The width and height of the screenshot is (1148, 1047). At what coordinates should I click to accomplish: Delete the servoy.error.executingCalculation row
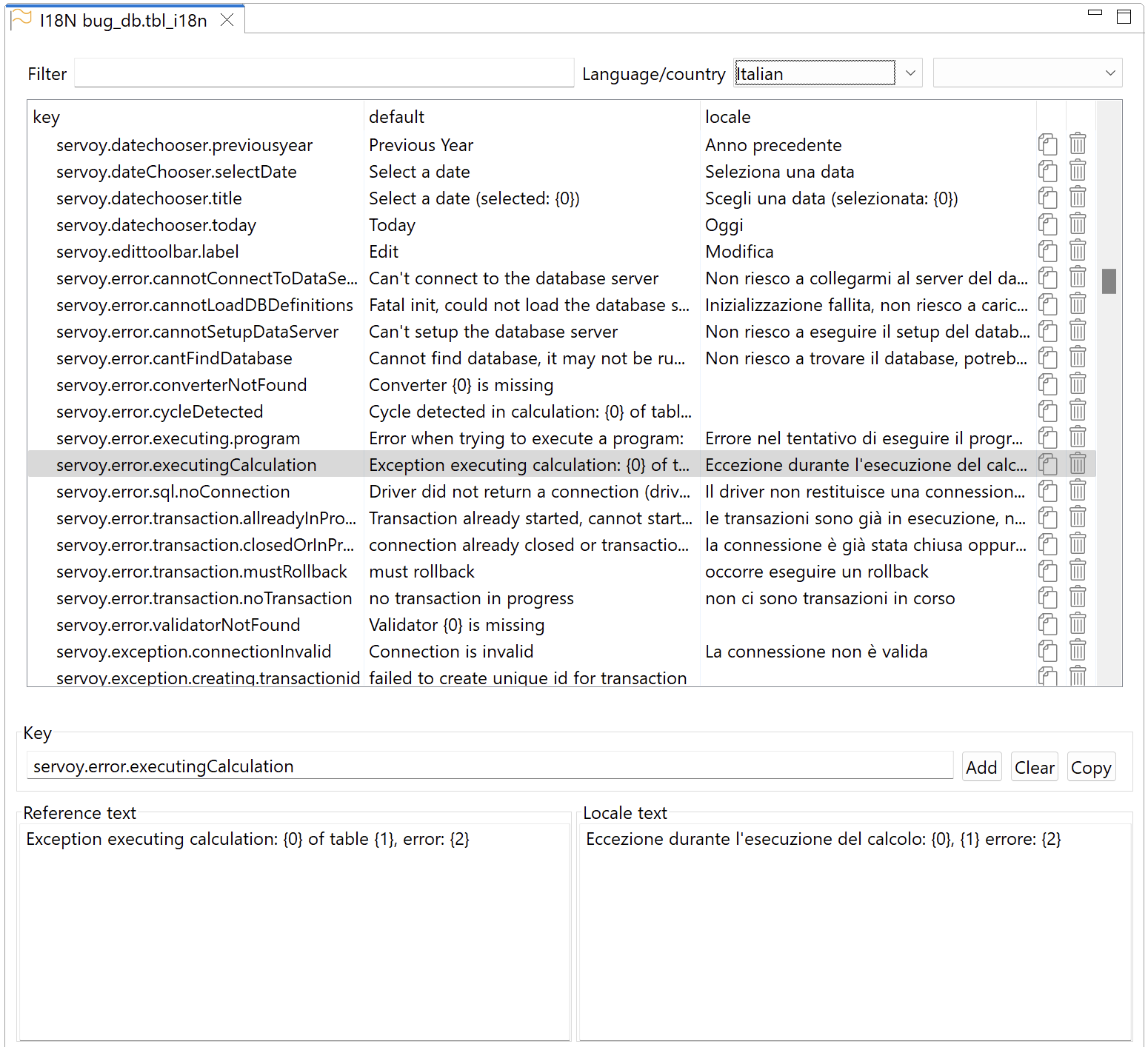(1078, 464)
